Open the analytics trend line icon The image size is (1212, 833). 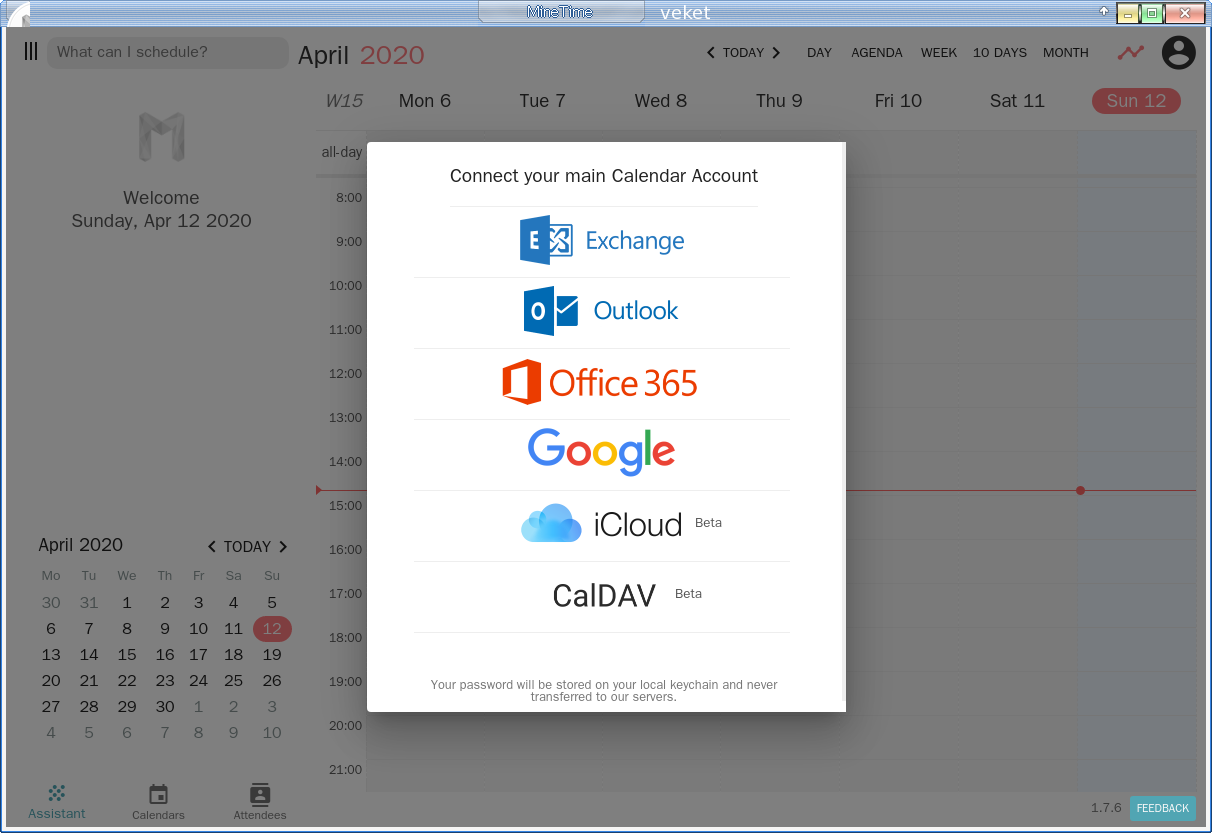(1131, 53)
